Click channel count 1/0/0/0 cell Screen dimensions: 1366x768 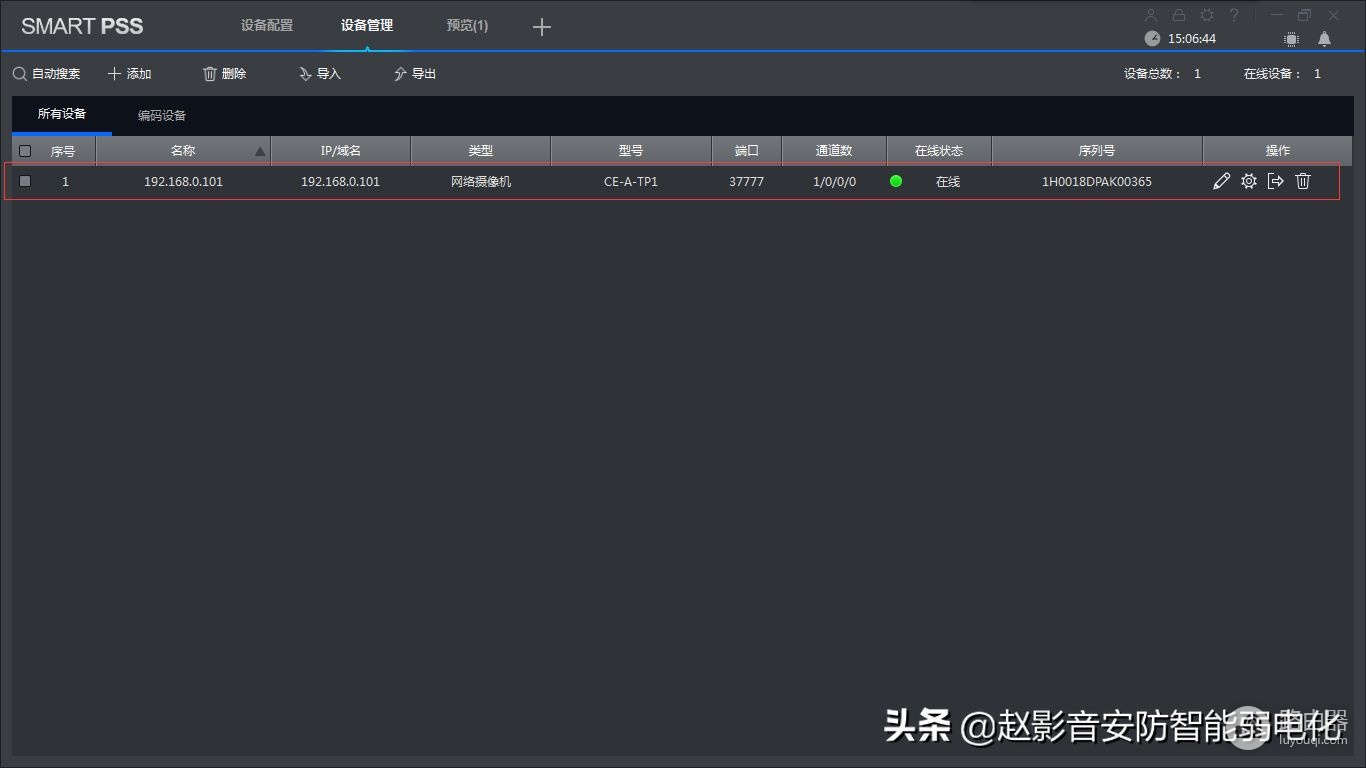tap(834, 182)
